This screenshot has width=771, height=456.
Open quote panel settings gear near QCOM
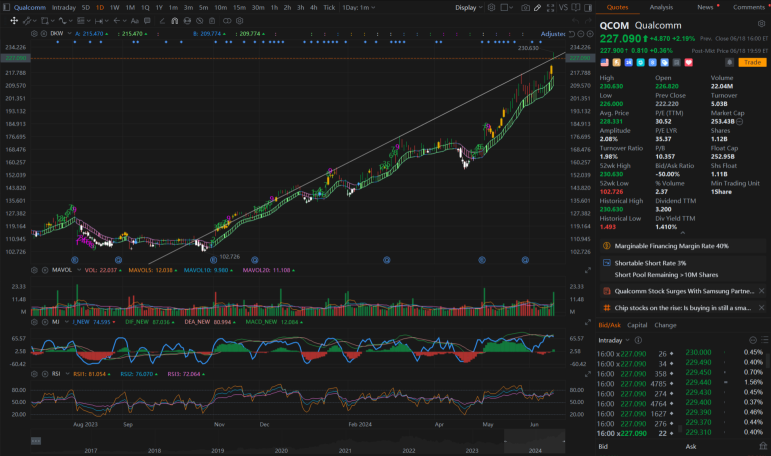761,24
